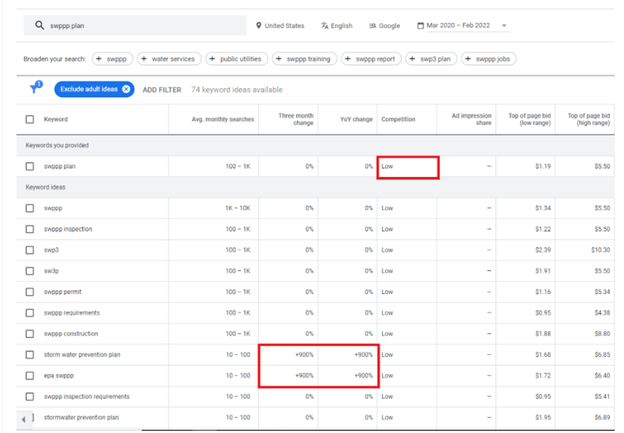Check the 'swppp requirements' row checkbox
Screen dimensions: 624x433
pyautogui.click(x=30, y=313)
